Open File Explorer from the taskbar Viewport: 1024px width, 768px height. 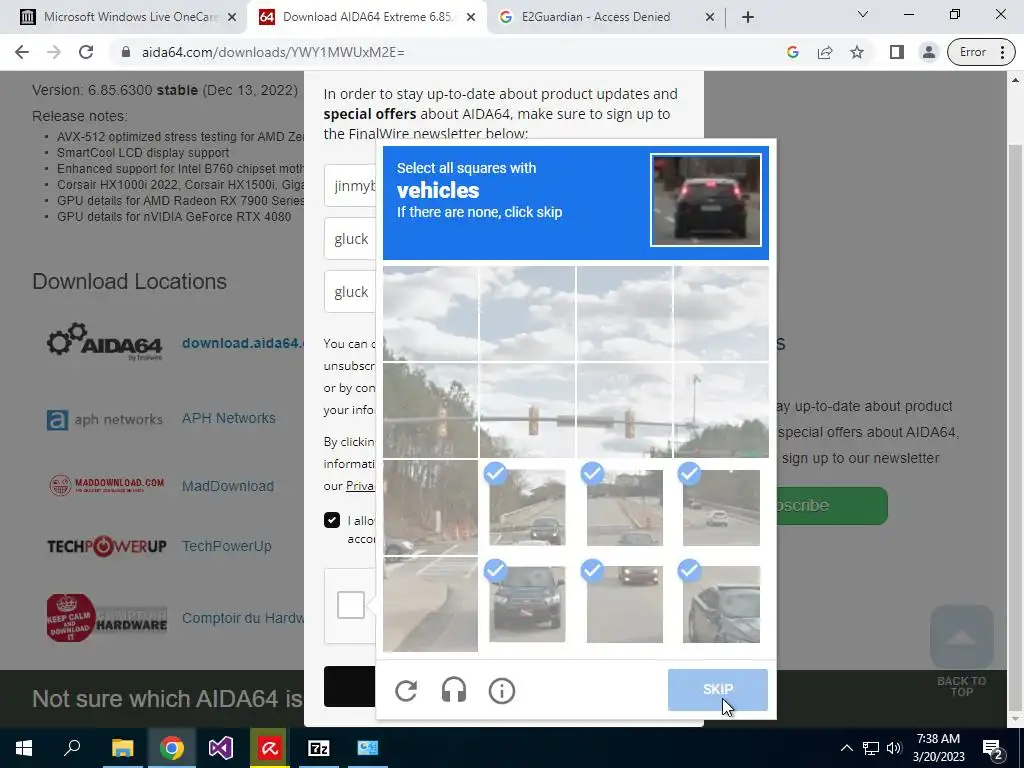click(122, 748)
